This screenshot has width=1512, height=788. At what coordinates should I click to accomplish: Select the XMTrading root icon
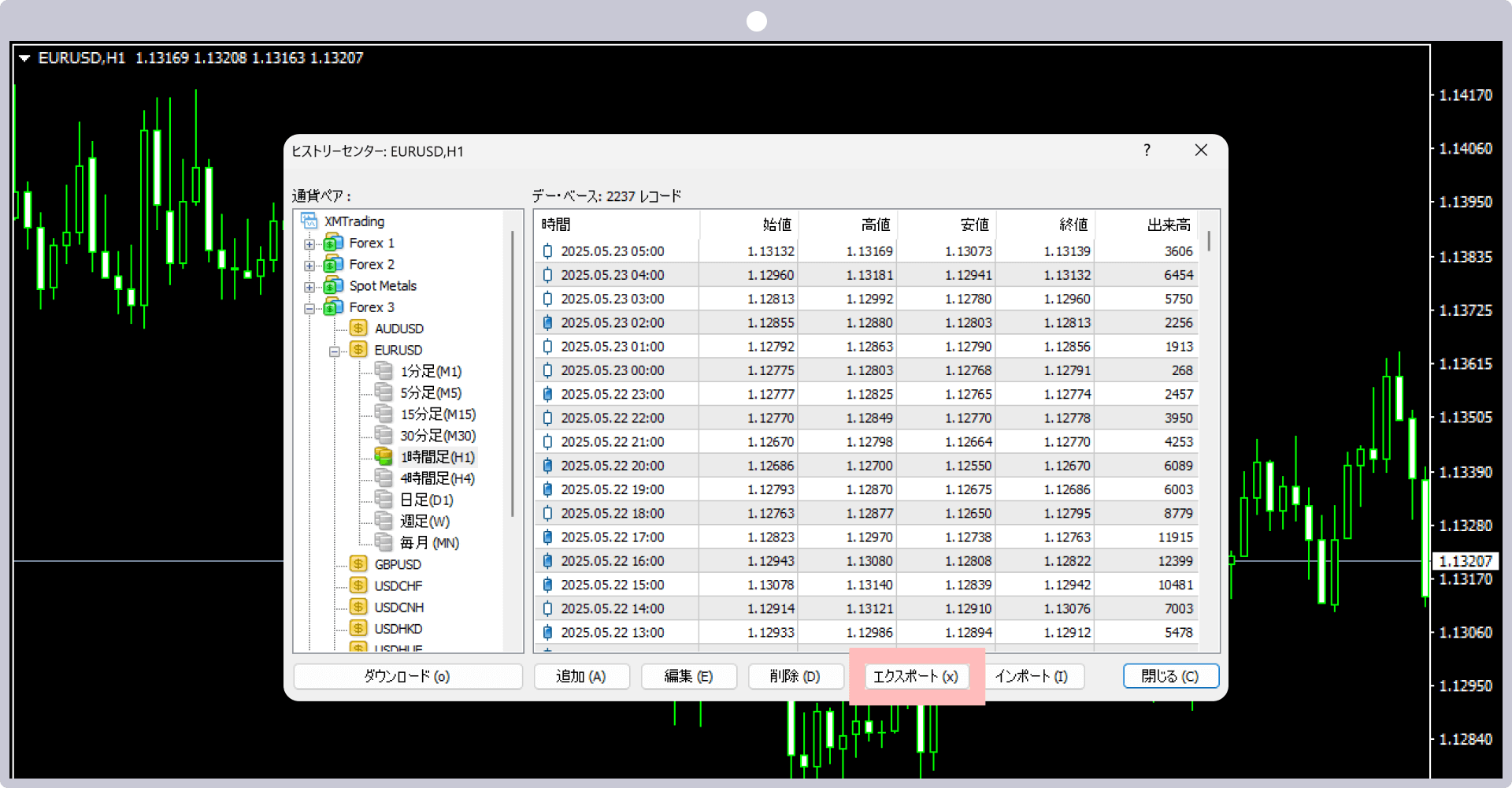tap(309, 221)
